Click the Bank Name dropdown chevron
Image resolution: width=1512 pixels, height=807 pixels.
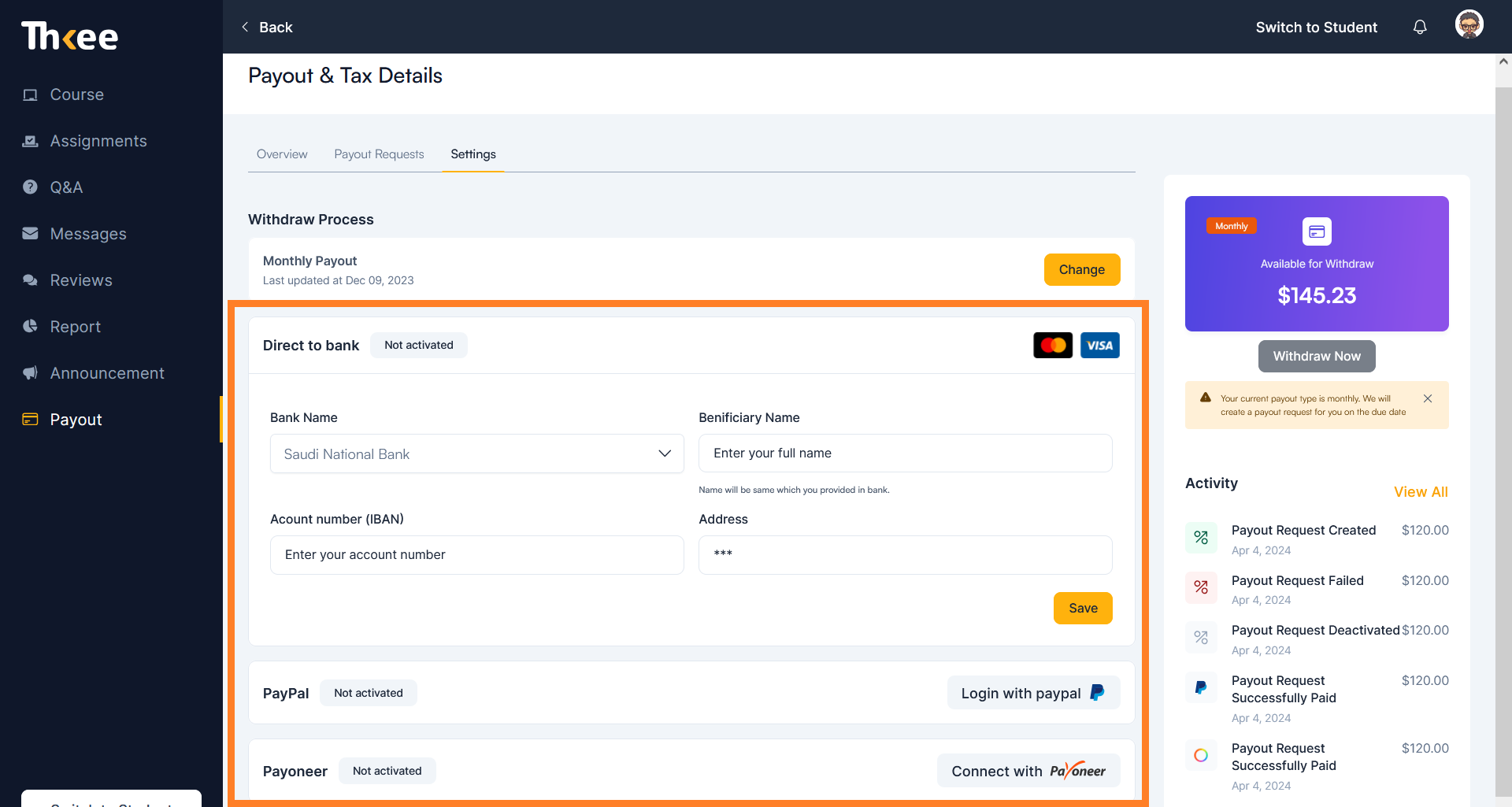[x=665, y=453]
